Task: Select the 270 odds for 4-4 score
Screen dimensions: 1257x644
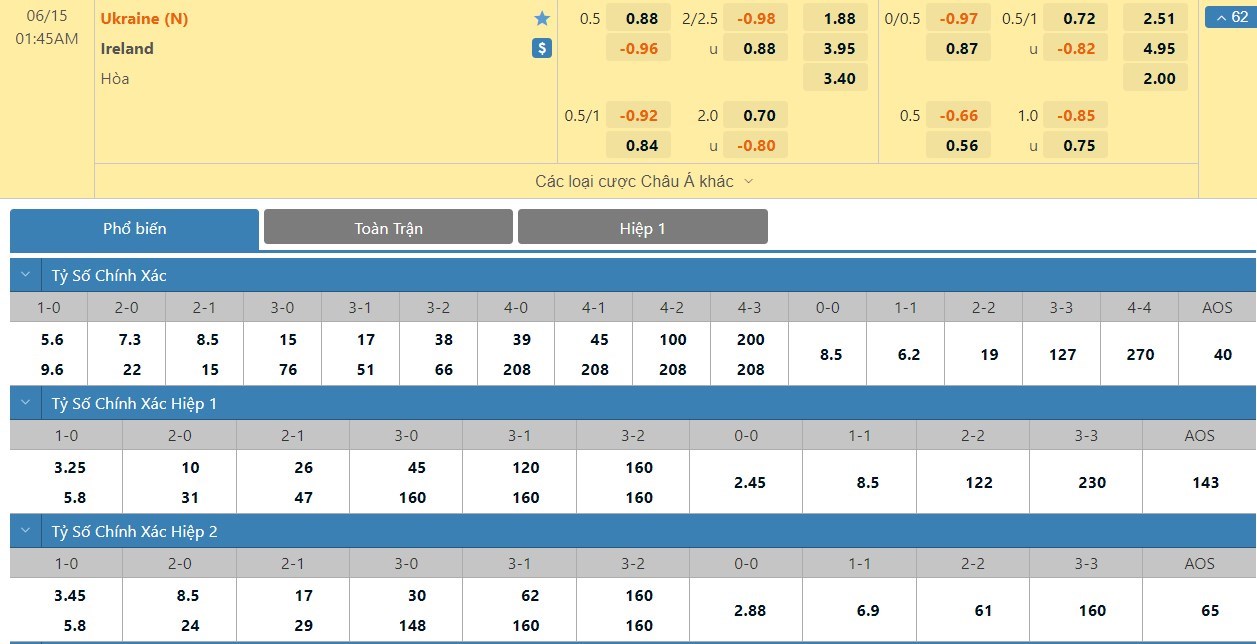Action: click(1139, 354)
